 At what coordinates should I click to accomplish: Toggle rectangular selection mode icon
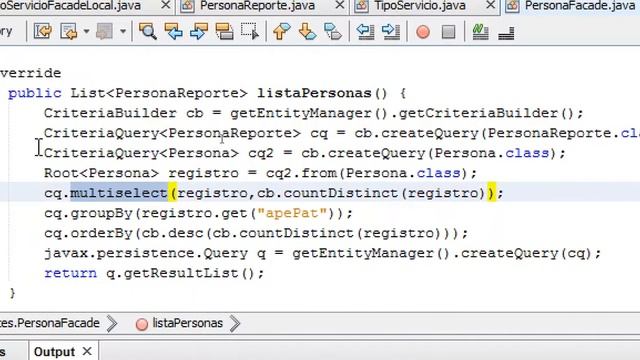250,31
